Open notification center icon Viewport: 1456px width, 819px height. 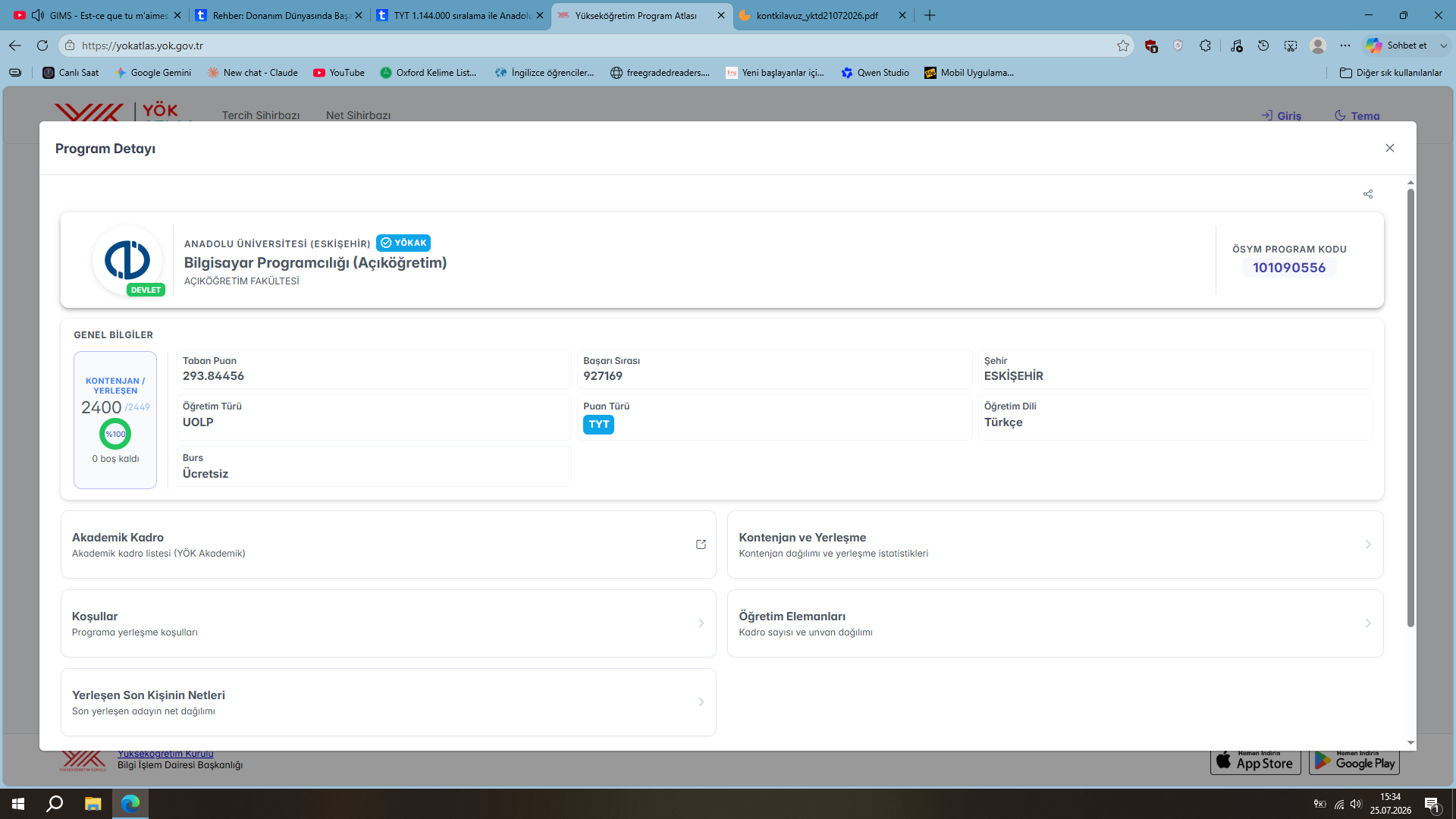pyautogui.click(x=1432, y=804)
